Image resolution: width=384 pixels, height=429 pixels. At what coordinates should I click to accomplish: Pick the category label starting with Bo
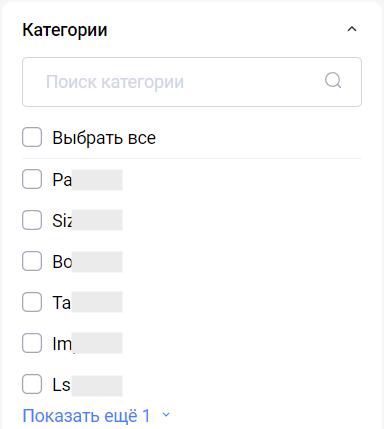click(x=87, y=262)
